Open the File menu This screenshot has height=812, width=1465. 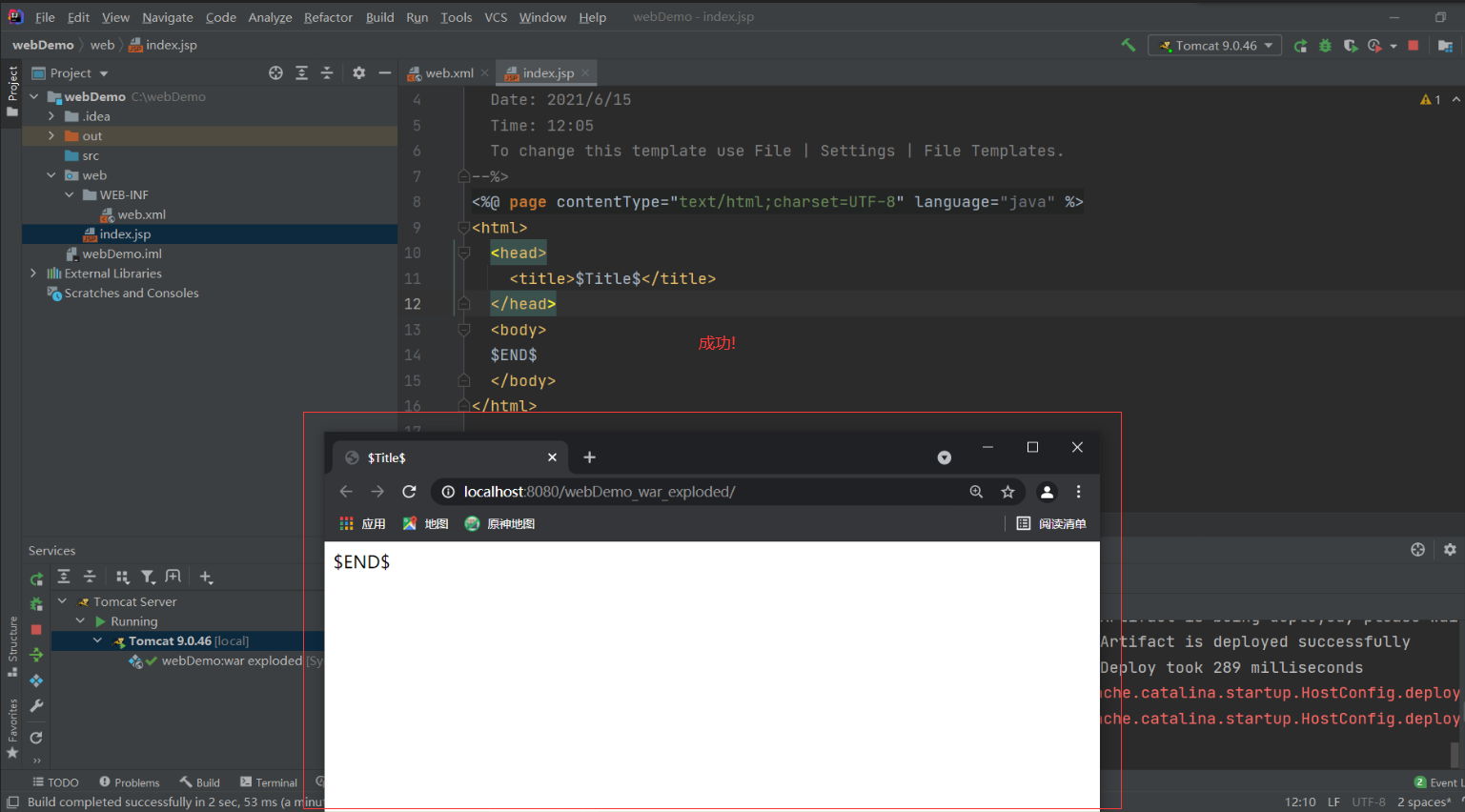pyautogui.click(x=45, y=17)
